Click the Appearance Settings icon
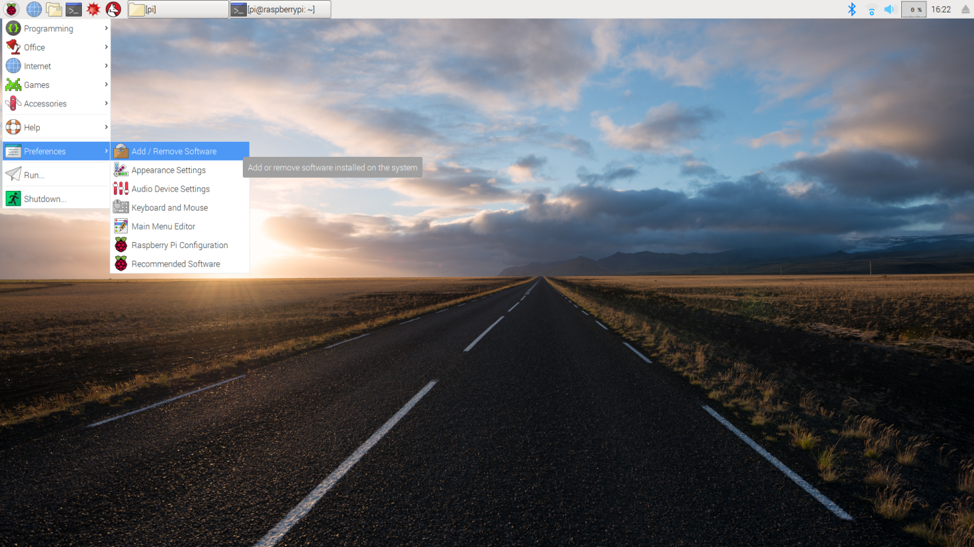 point(121,170)
